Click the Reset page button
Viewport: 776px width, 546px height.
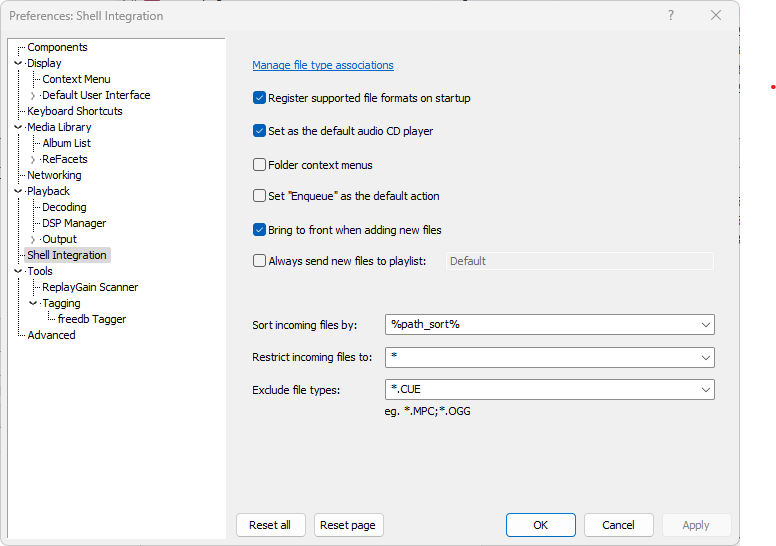point(348,525)
